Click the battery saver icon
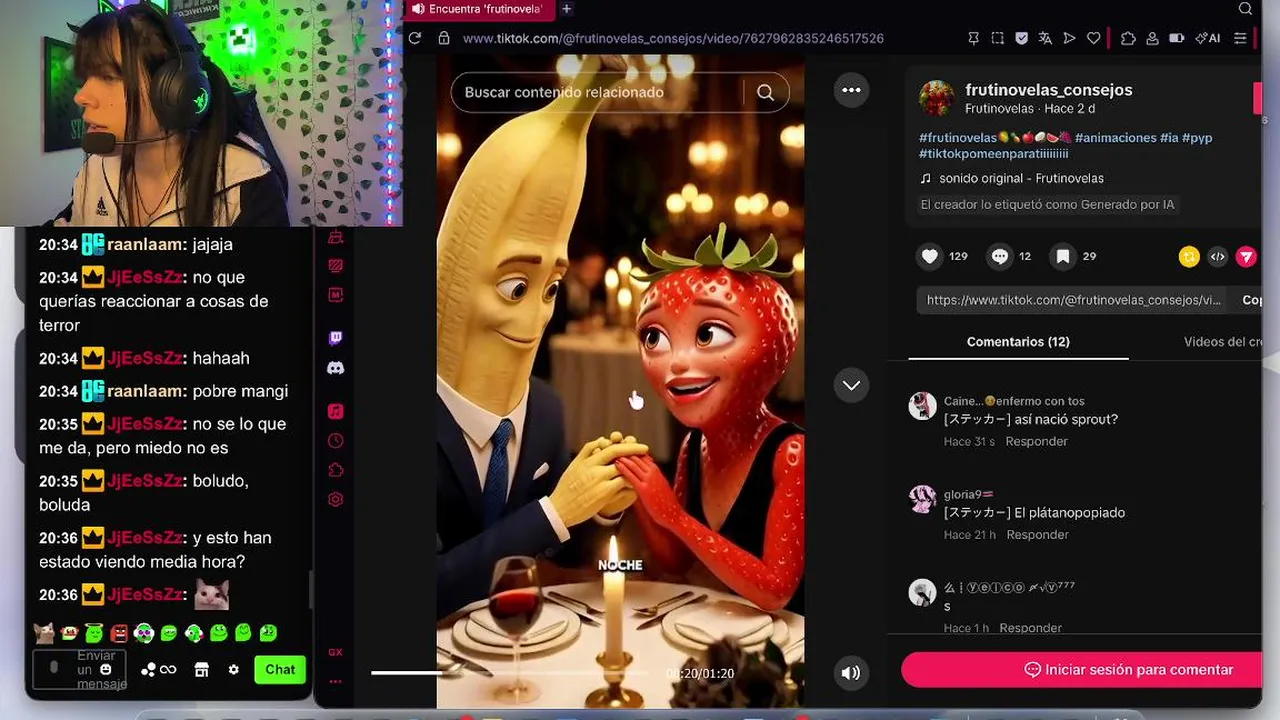Screen dimensions: 1280x720 pyautogui.click(x=1176, y=38)
